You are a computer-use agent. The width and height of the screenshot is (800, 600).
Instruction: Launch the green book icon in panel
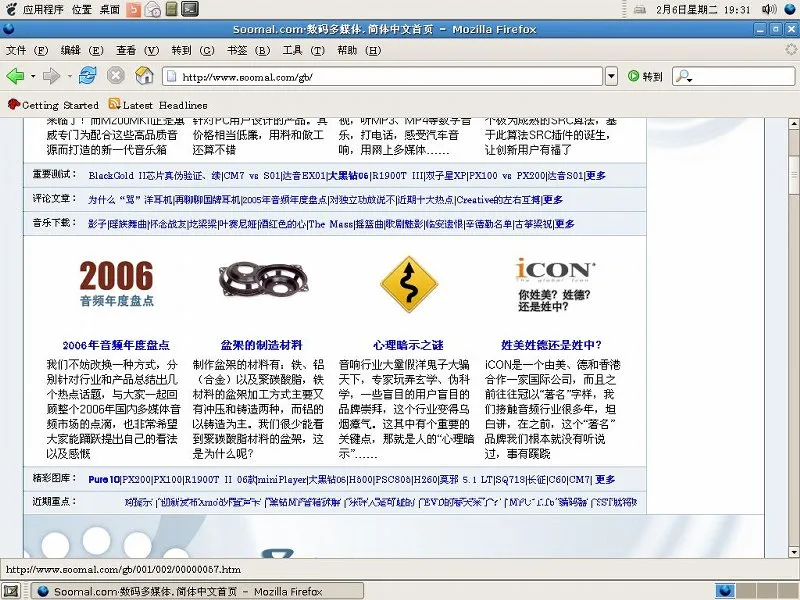coord(171,9)
